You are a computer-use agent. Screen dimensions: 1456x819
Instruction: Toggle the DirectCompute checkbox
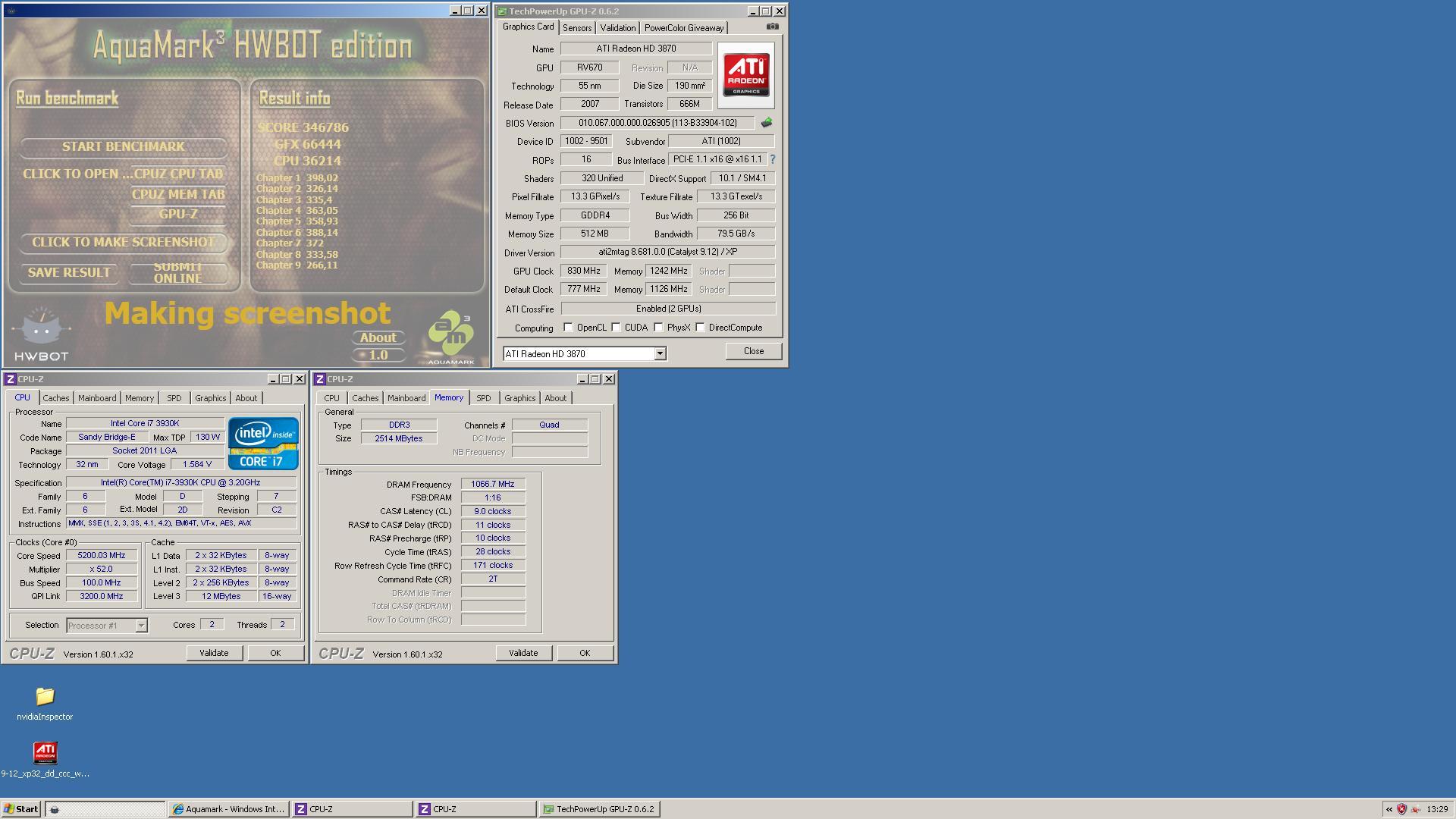pyautogui.click(x=701, y=328)
